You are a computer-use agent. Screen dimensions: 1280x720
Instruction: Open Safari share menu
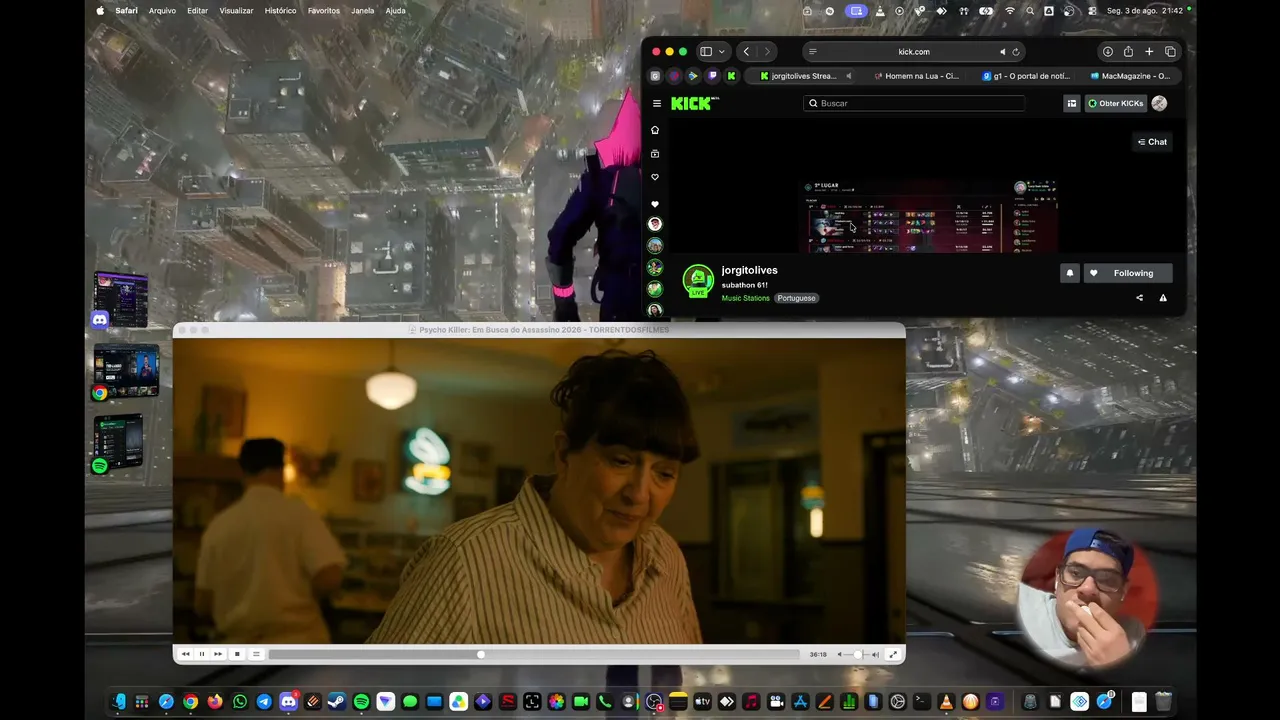(x=1128, y=52)
